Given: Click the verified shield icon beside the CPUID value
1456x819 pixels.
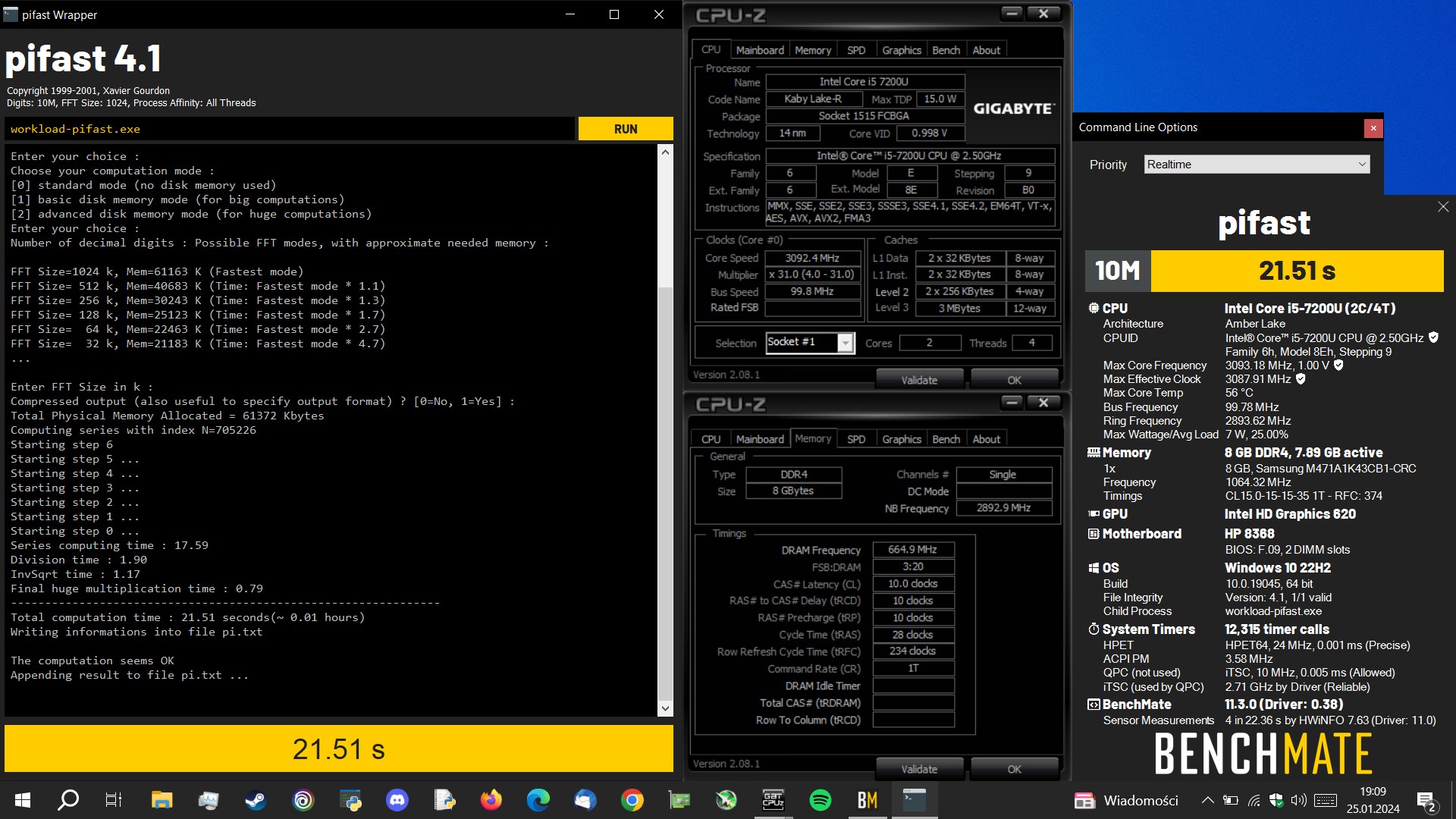Looking at the screenshot, I should tap(1433, 337).
